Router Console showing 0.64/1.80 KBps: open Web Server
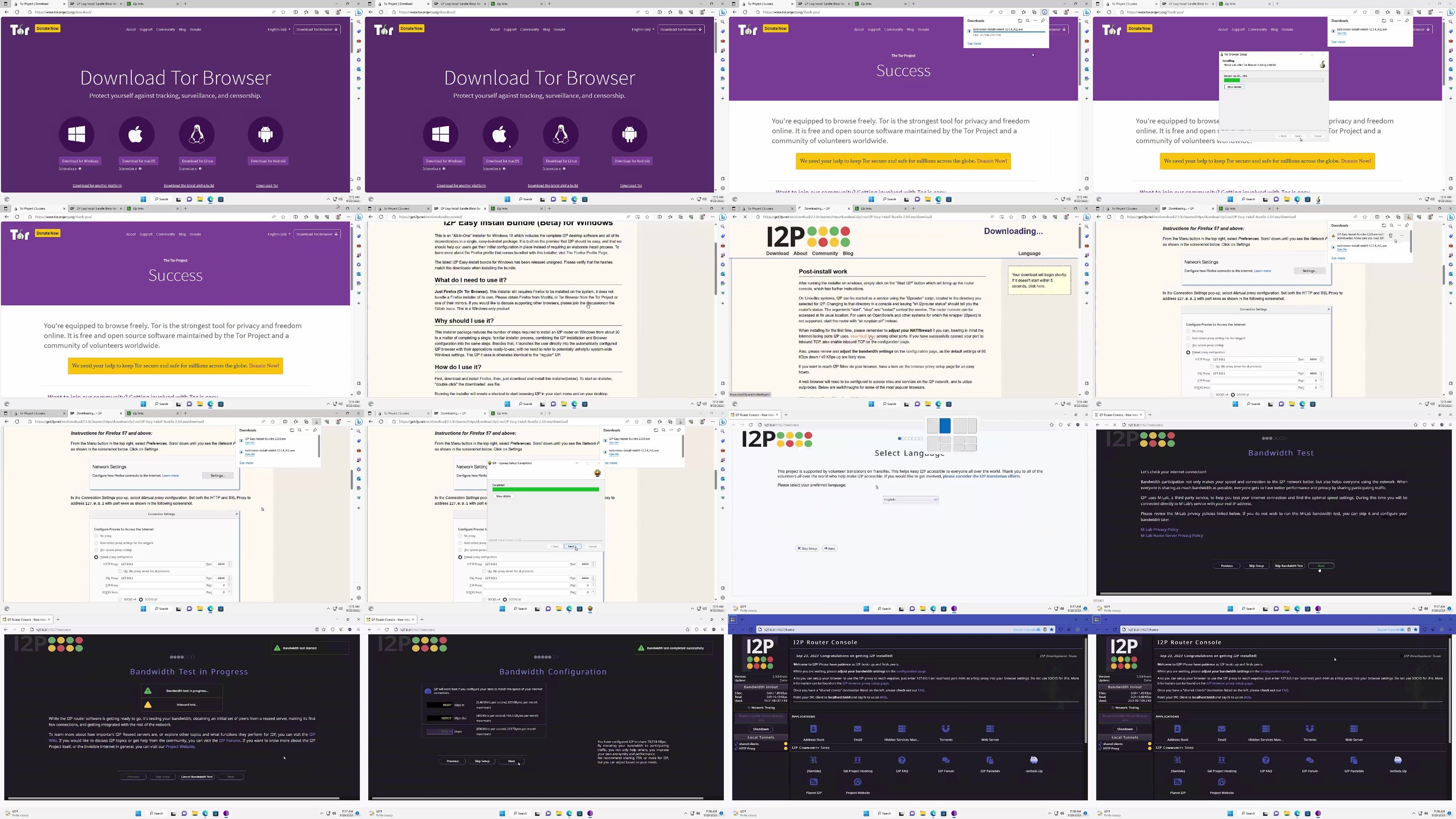This screenshot has height=819, width=1456. [x=990, y=732]
